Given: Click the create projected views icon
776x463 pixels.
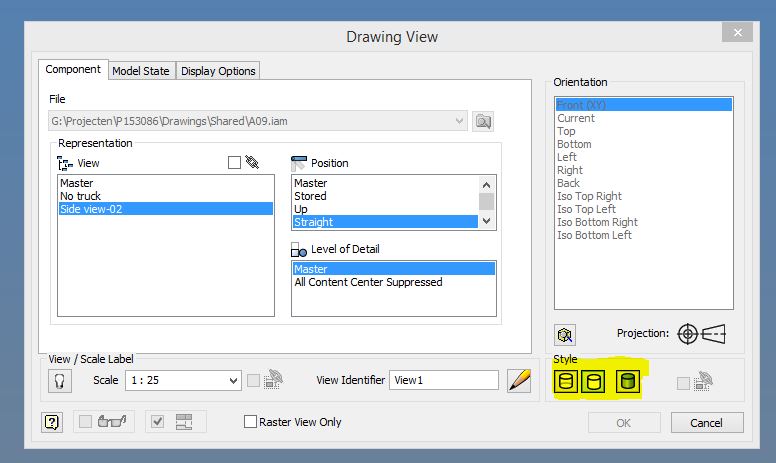Looking at the screenshot, I should tap(184, 422).
